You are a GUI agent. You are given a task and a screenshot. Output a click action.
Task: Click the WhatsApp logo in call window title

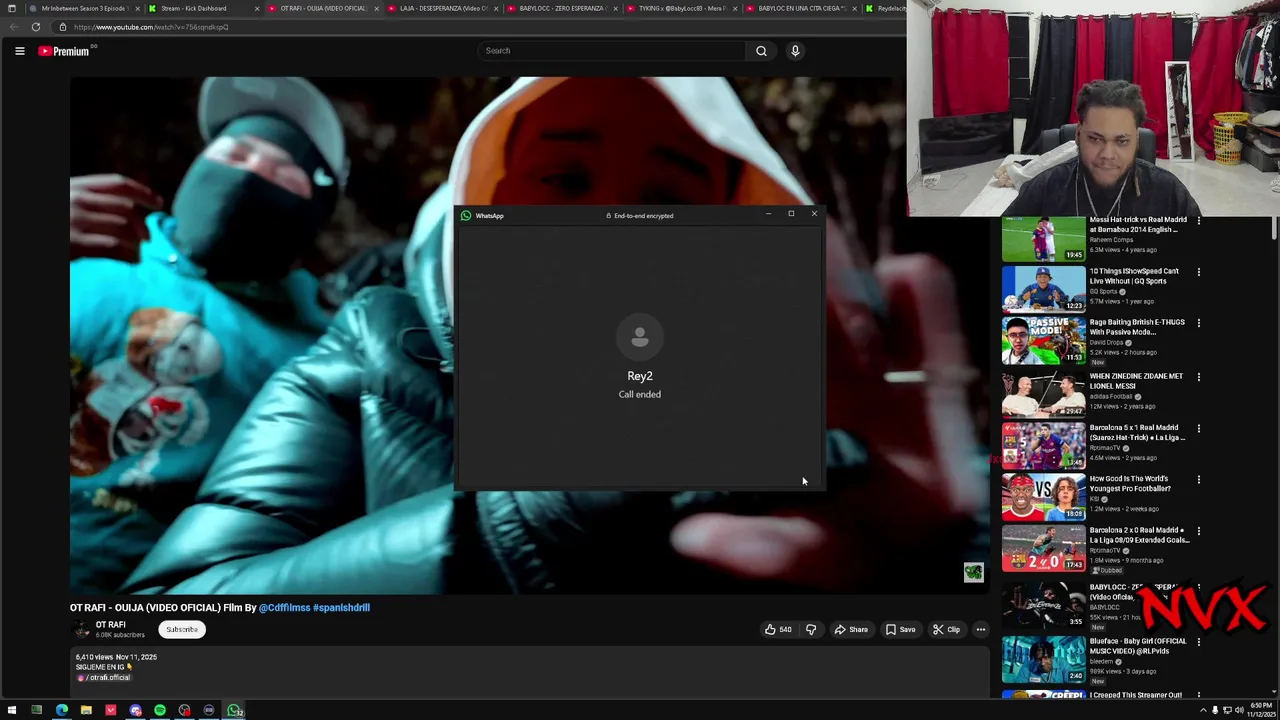pos(466,216)
